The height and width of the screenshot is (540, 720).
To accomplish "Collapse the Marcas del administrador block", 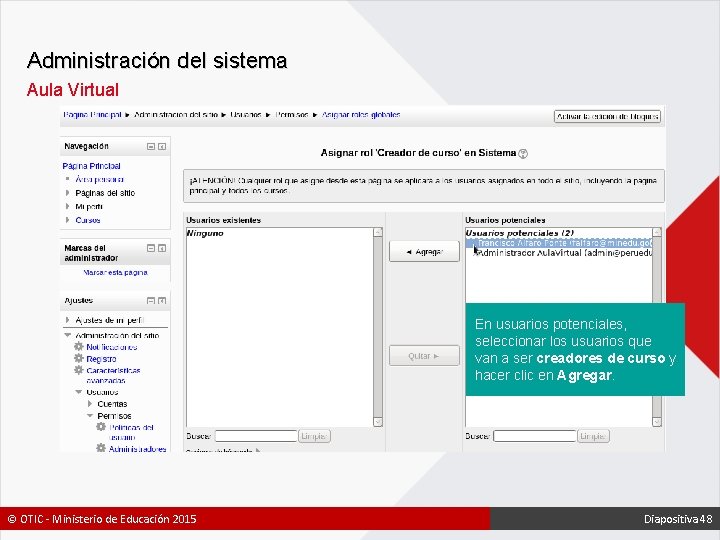I will click(x=151, y=248).
